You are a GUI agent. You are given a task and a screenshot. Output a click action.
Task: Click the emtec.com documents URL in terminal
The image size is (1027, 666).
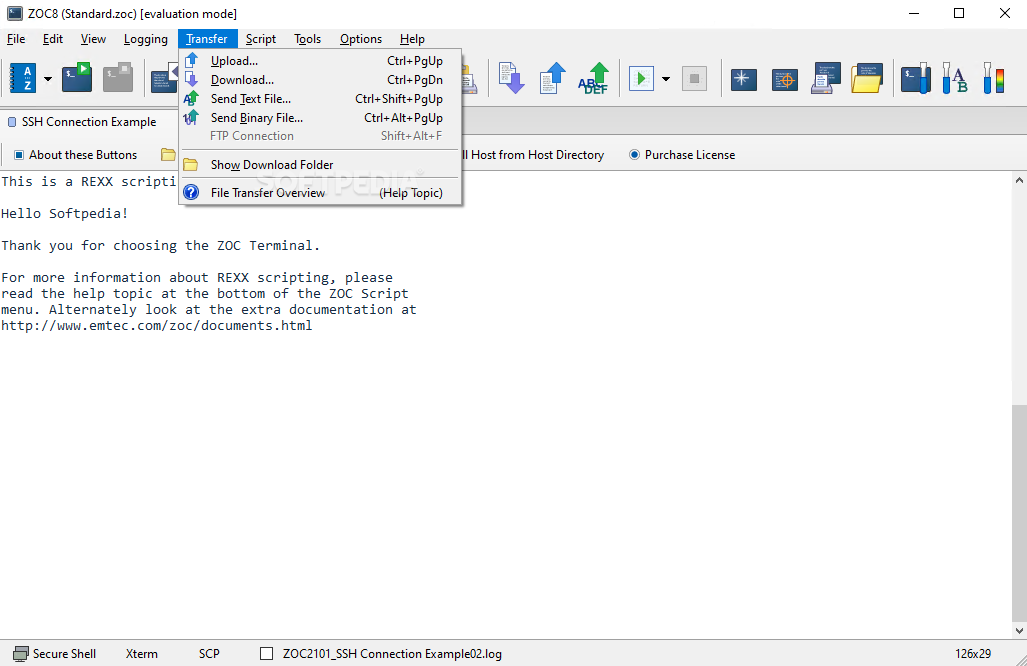[x=157, y=325]
